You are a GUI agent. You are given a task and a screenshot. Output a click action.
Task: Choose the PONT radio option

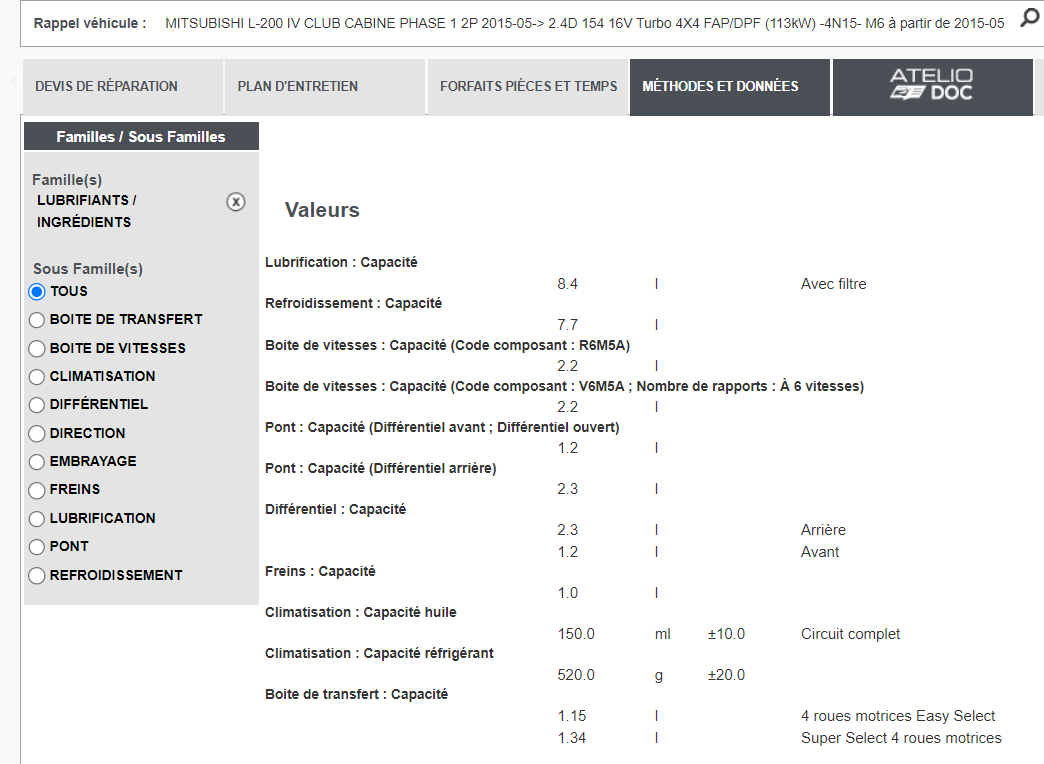coord(37,547)
